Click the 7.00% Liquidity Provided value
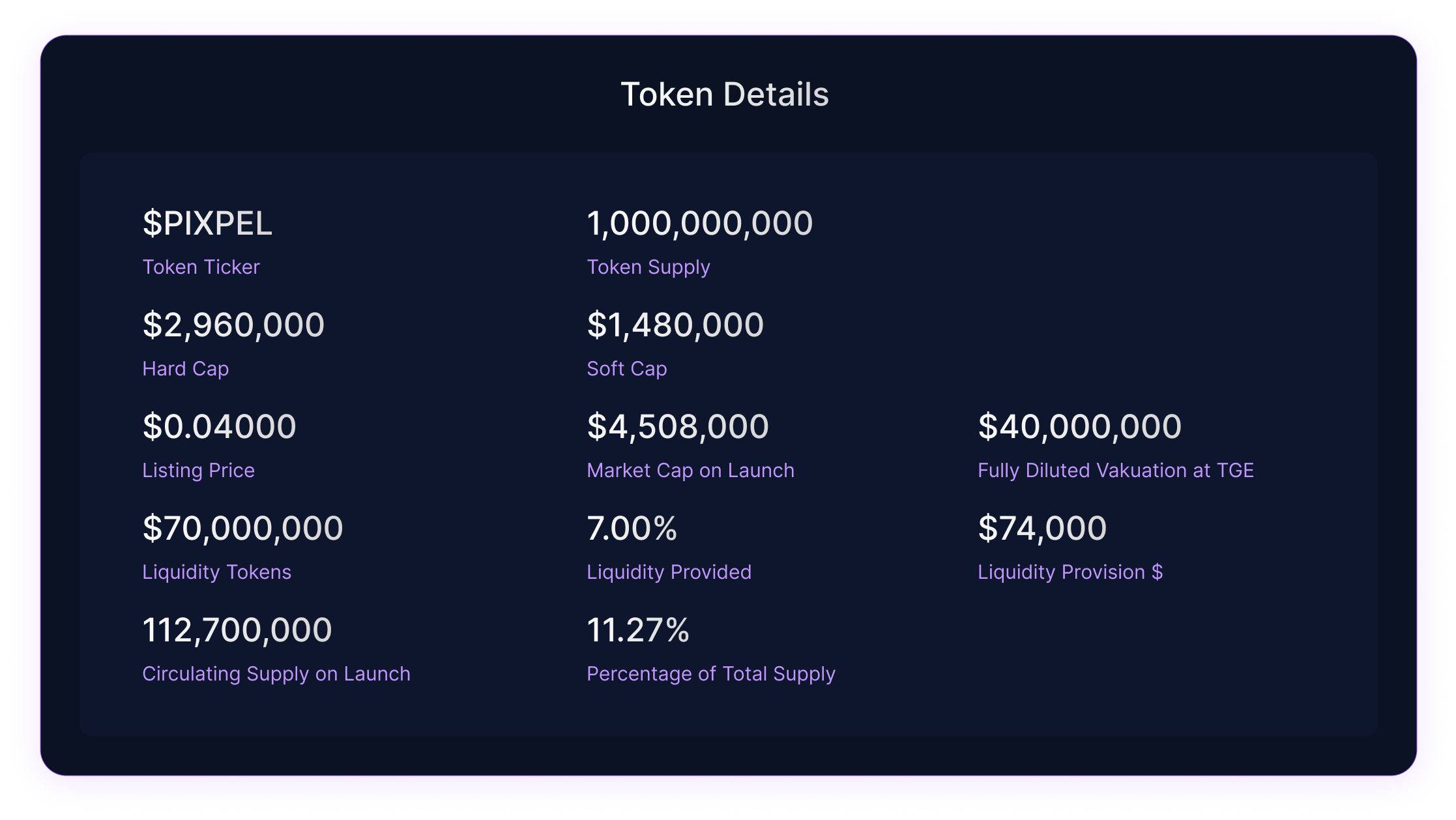The width and height of the screenshot is (1456, 820). click(632, 529)
